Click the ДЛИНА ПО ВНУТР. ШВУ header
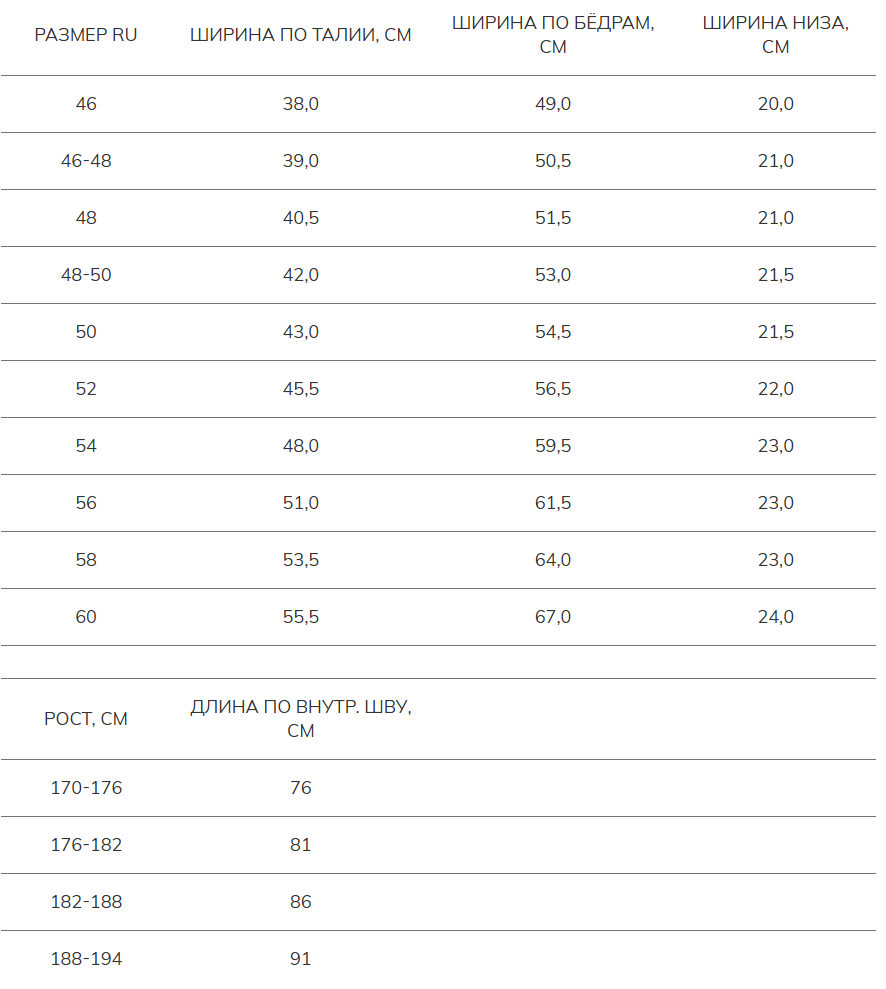886x989 pixels. (301, 719)
